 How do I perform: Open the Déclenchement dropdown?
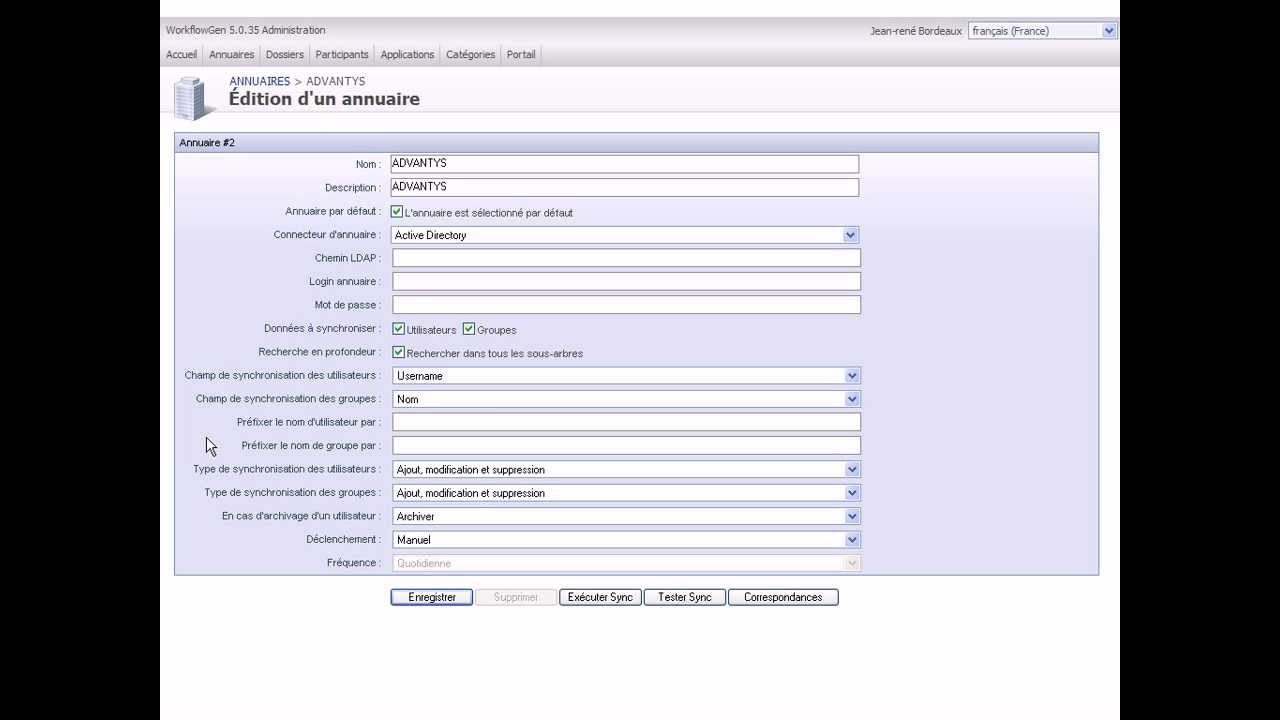[x=626, y=540]
